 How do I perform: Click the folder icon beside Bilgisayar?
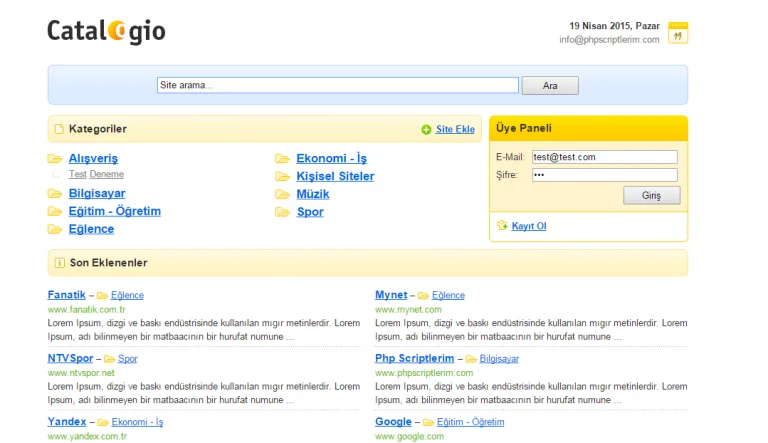(55, 194)
